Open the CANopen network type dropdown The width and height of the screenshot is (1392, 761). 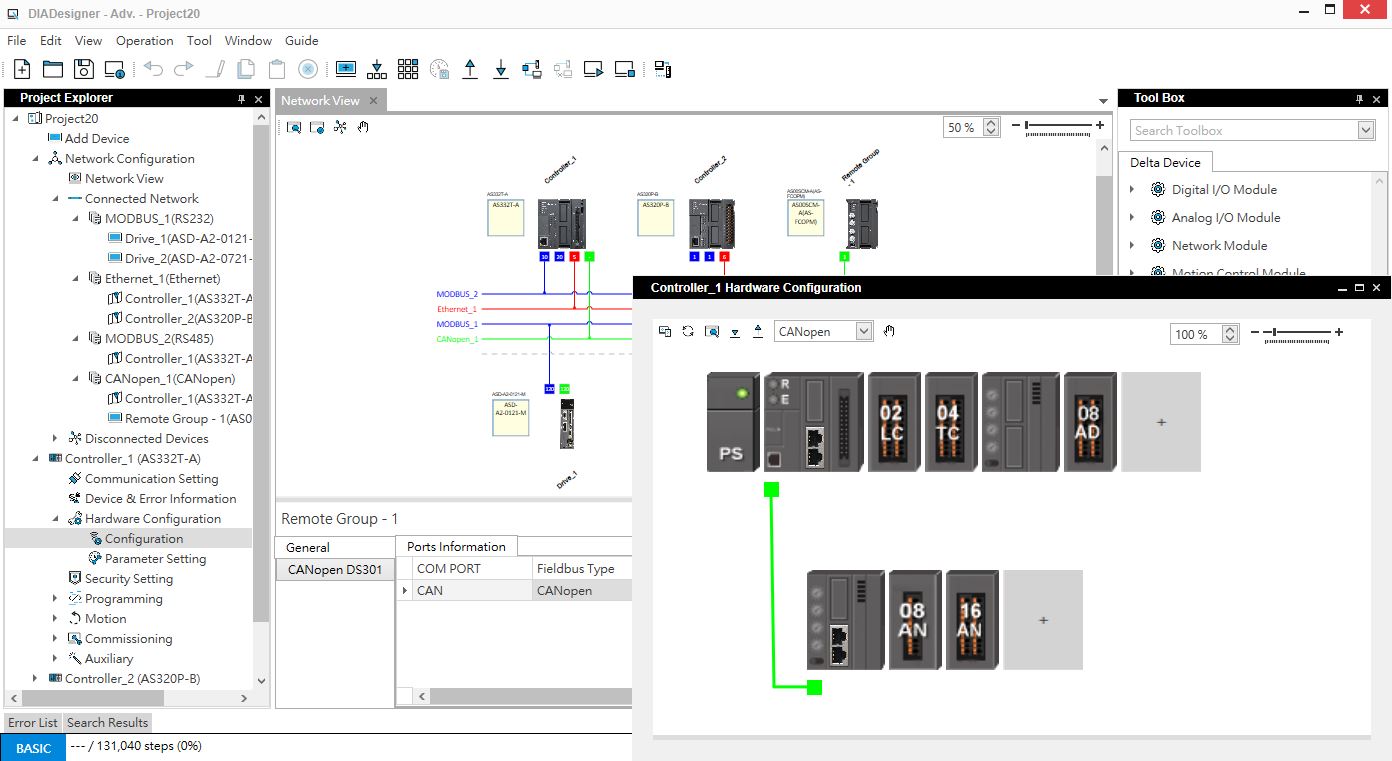pyautogui.click(x=864, y=332)
